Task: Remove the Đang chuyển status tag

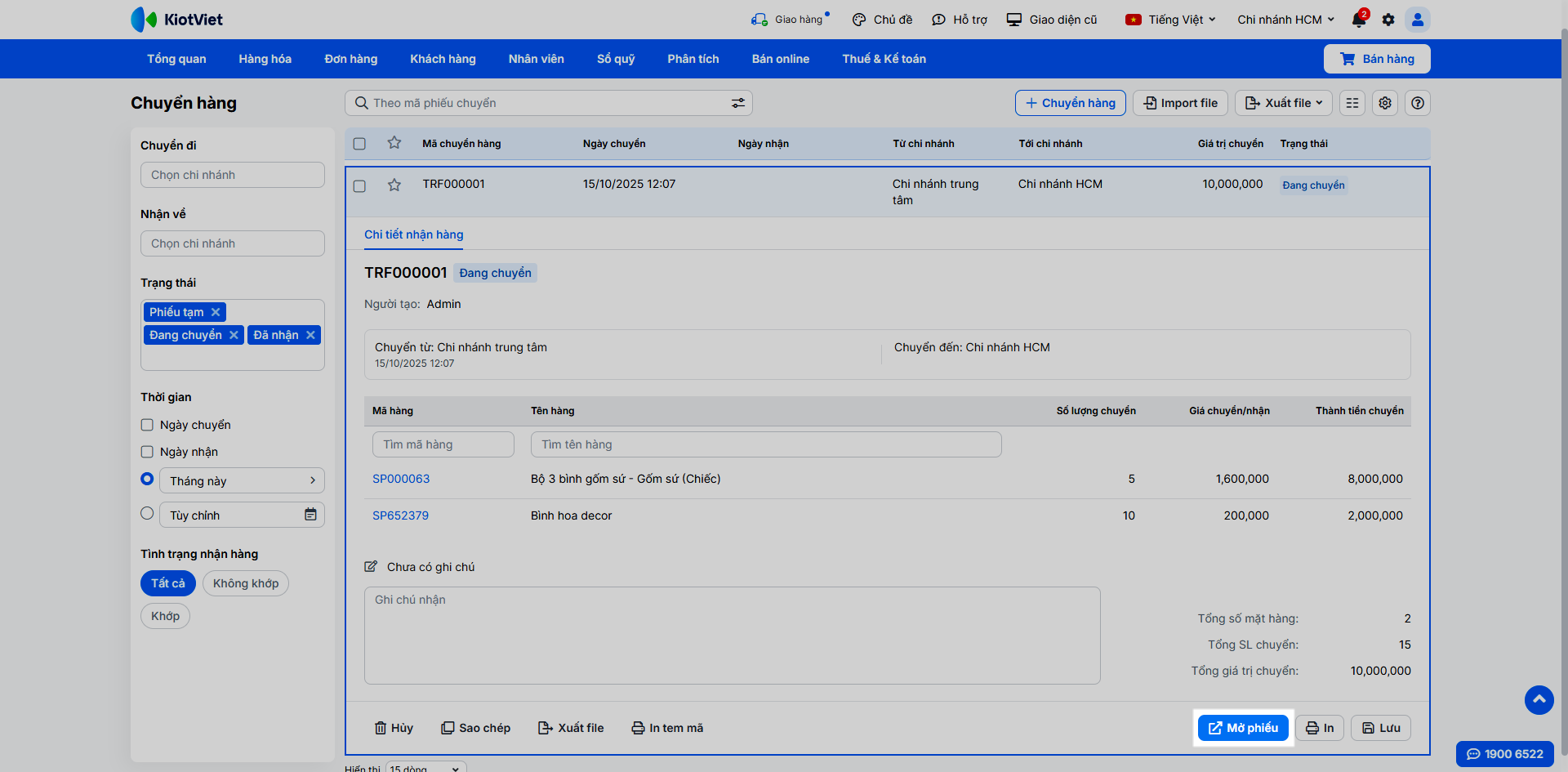Action: coord(234,335)
